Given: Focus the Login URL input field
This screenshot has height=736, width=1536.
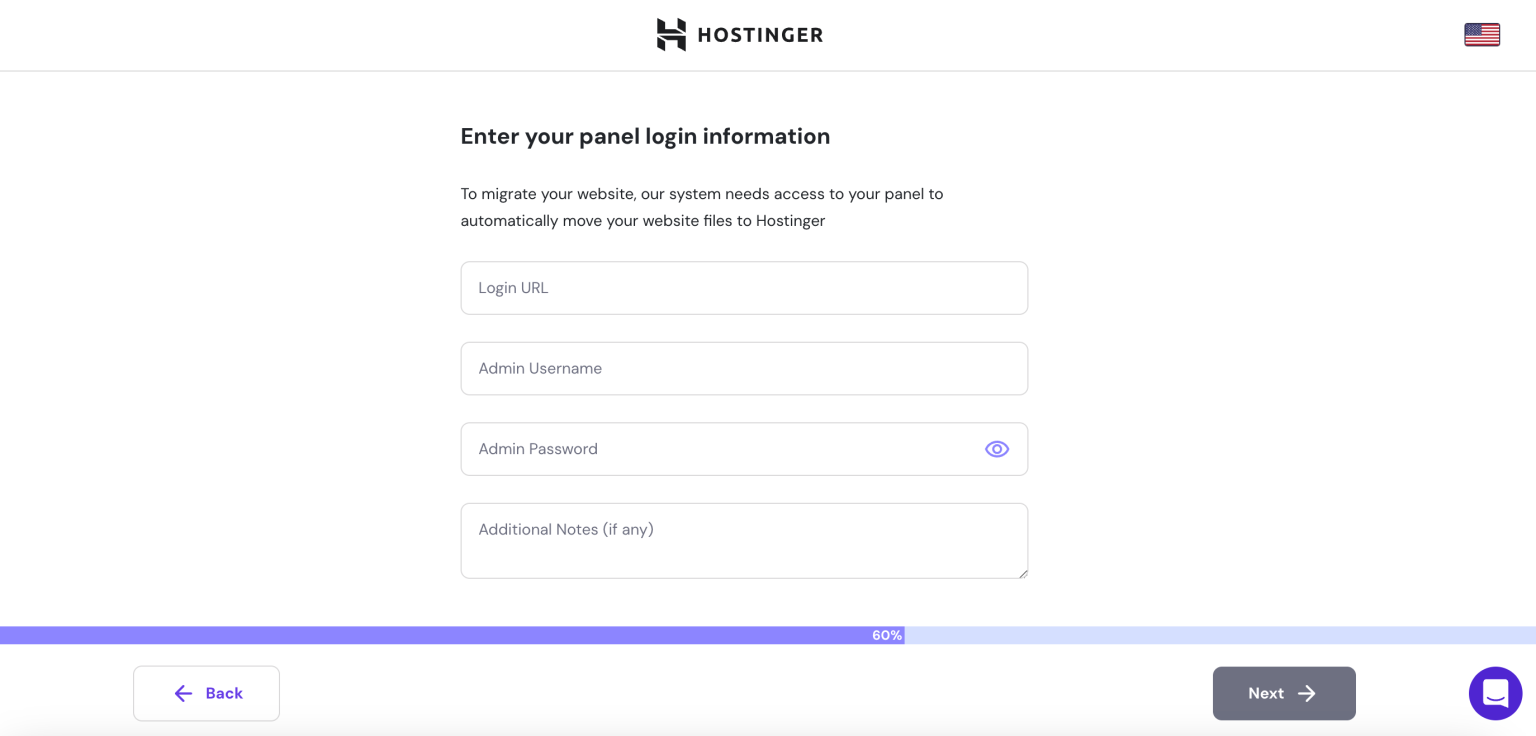Looking at the screenshot, I should coord(744,288).
